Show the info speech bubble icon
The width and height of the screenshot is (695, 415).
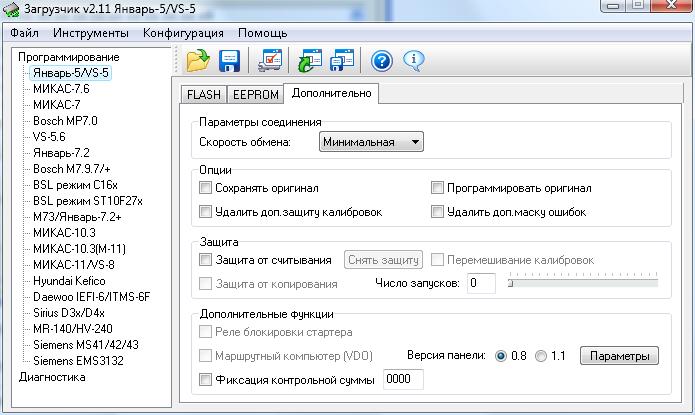click(414, 61)
